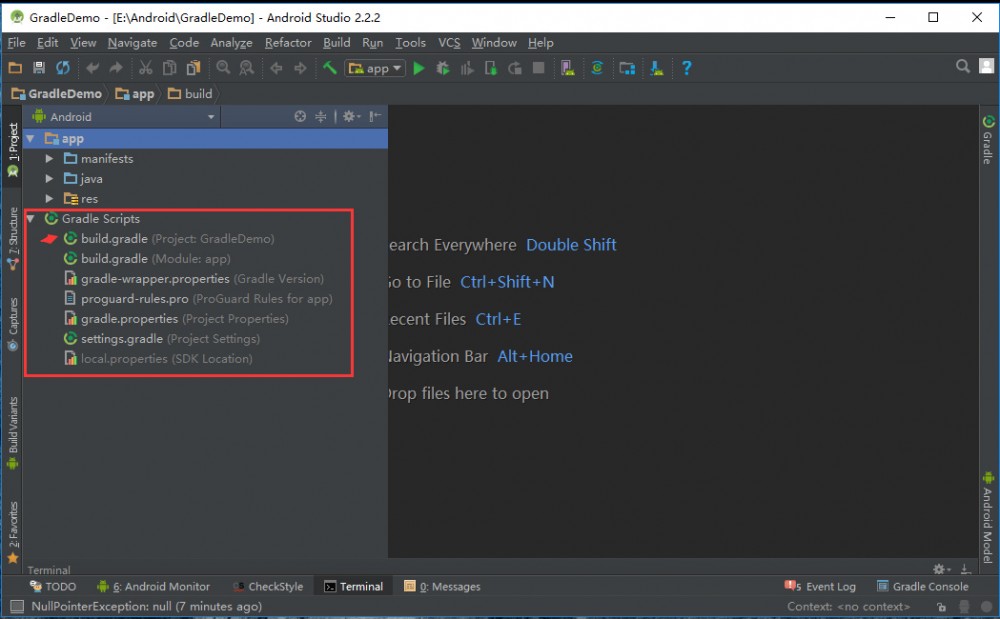The image size is (1000, 619).
Task: Open the VCS menu
Action: click(449, 43)
